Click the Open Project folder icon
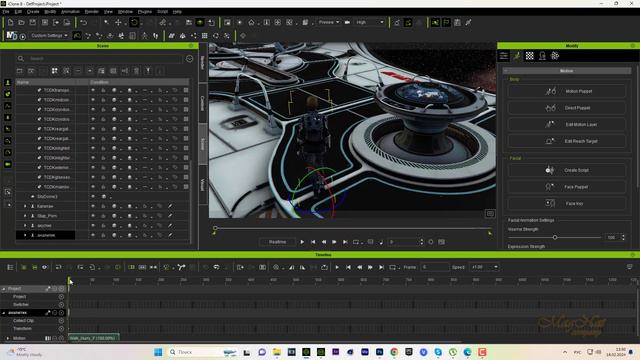Screen dimensions: 640x360 pyautogui.click(x=21, y=22)
